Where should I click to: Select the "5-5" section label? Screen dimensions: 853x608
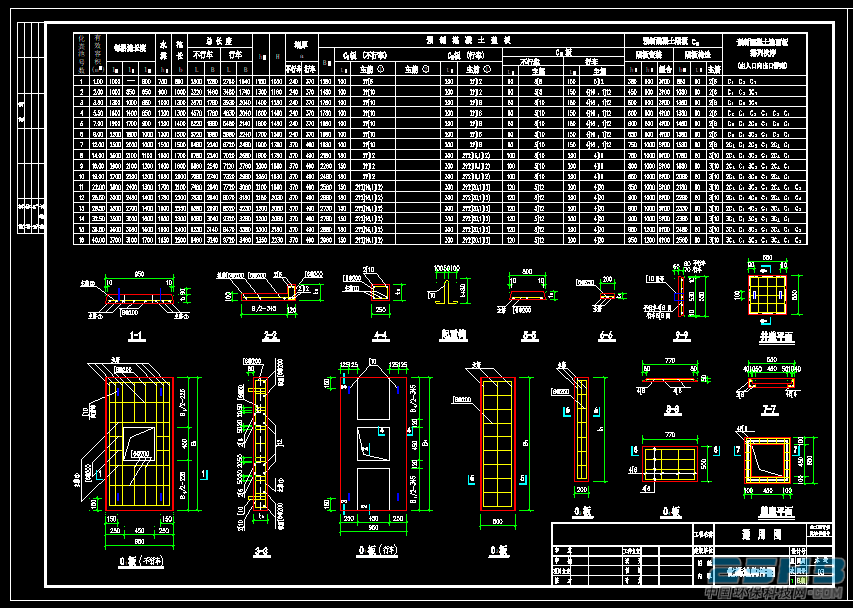[529, 337]
